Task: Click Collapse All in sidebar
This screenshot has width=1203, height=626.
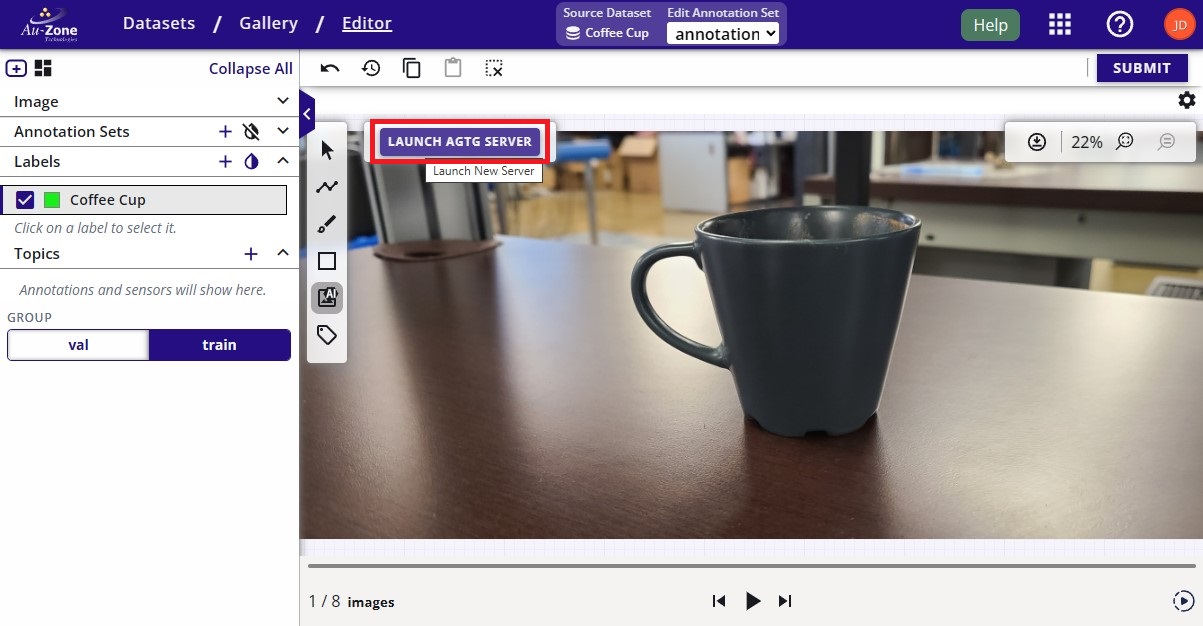Action: [251, 69]
